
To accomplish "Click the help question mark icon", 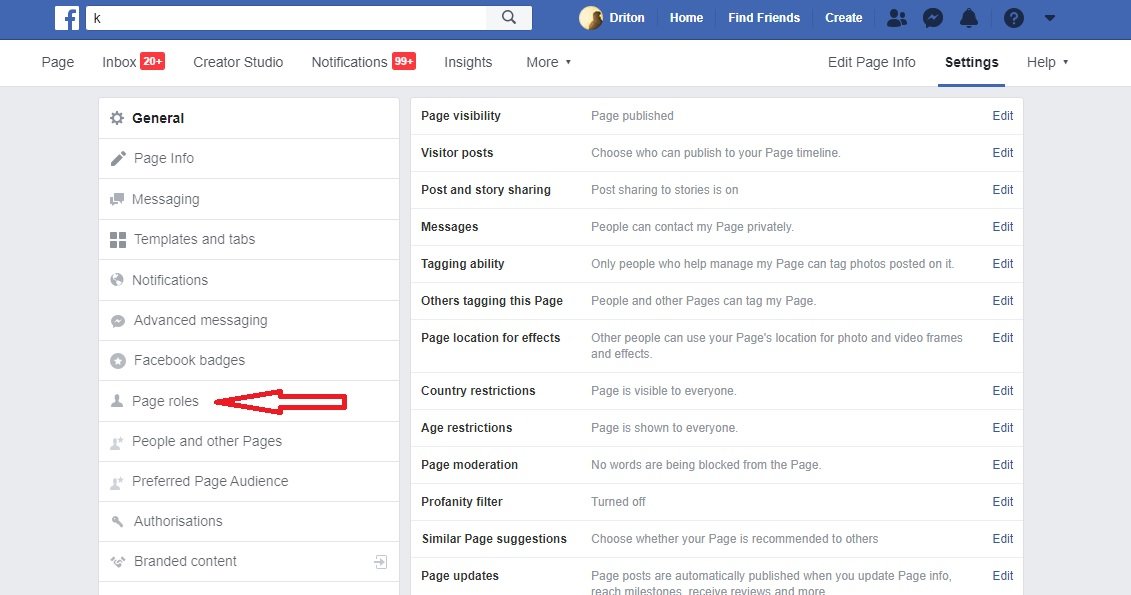I will pyautogui.click(x=1013, y=18).
